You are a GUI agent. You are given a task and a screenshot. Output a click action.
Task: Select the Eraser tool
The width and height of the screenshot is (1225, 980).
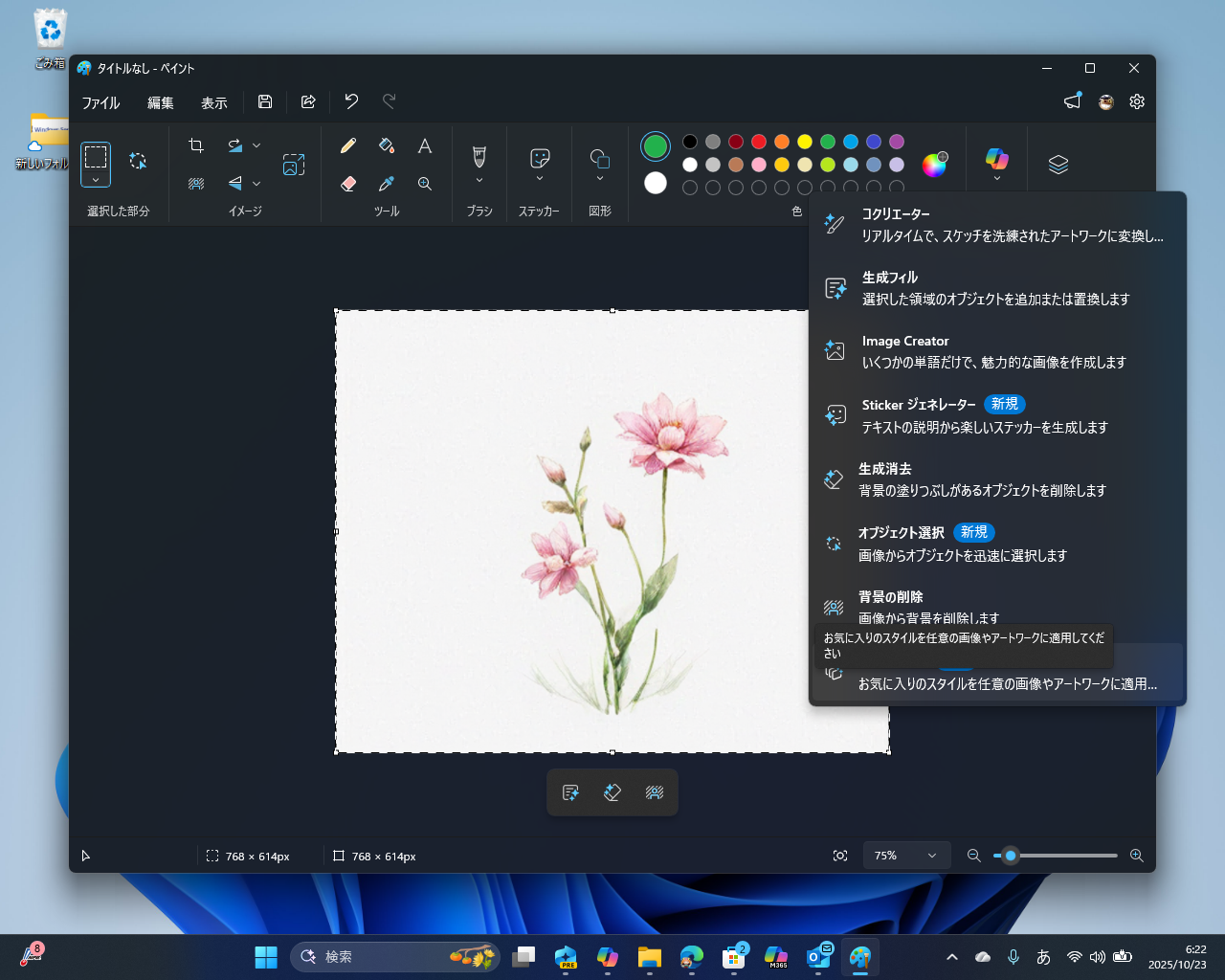348,183
